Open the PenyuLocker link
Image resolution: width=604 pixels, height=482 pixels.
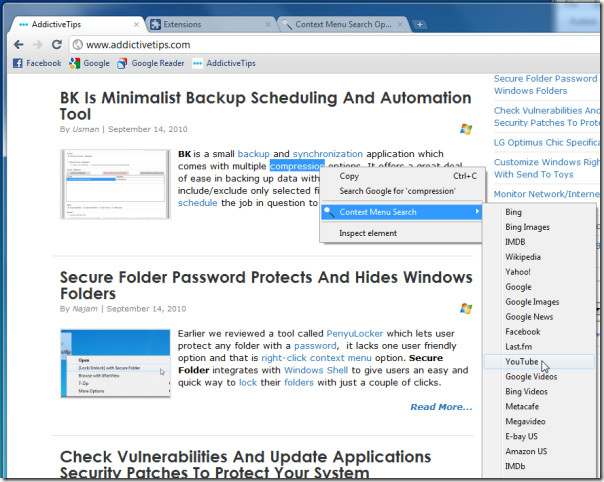point(355,333)
